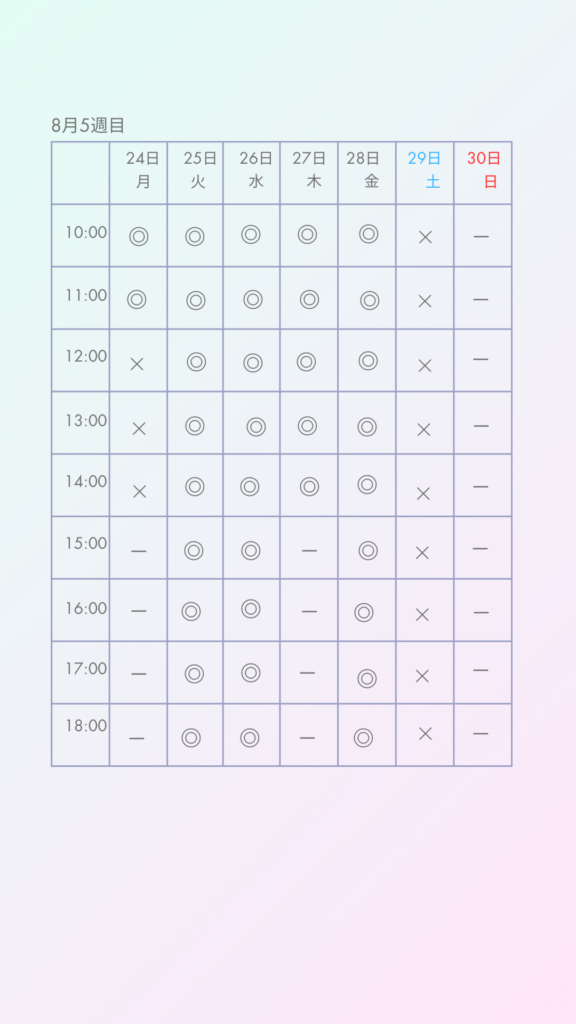
Task: Click the 18:00 time row label
Action: point(86,726)
